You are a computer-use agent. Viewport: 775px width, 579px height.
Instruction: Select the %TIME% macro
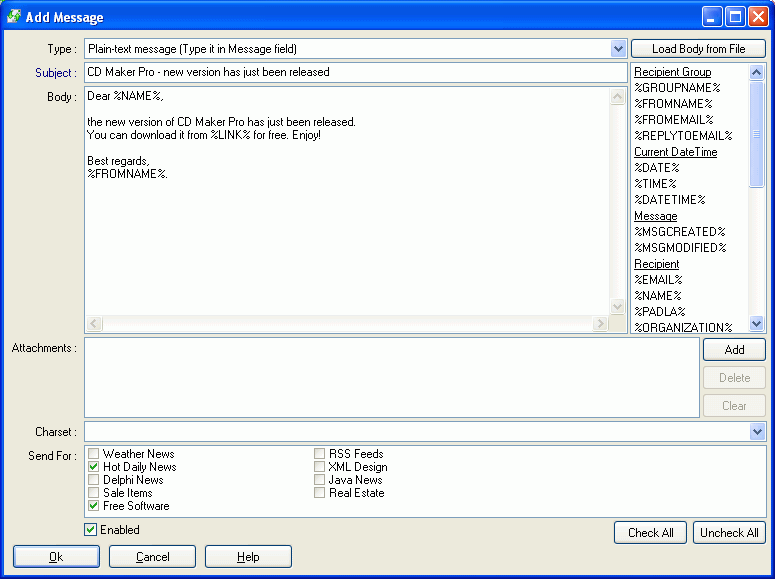655,183
